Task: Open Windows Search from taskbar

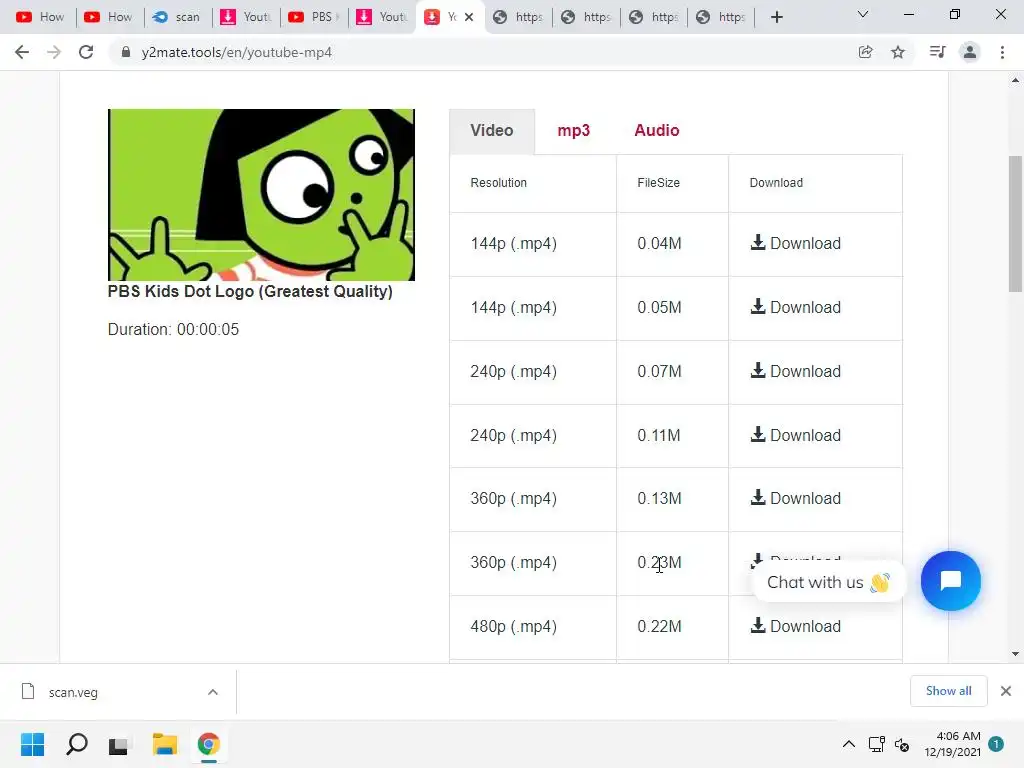Action: (76, 744)
